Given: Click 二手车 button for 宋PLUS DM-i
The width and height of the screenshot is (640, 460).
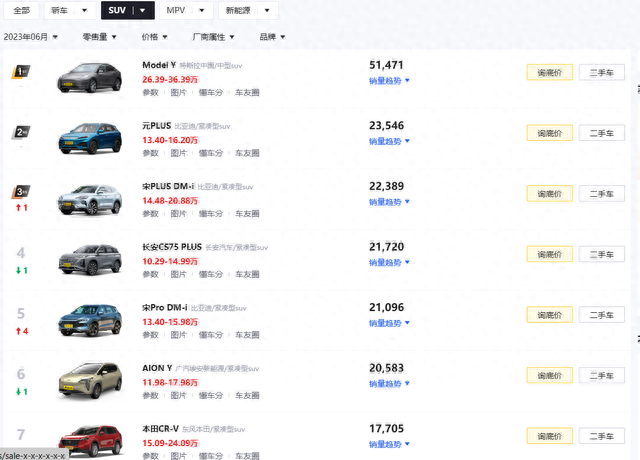Looking at the screenshot, I should click(602, 194).
